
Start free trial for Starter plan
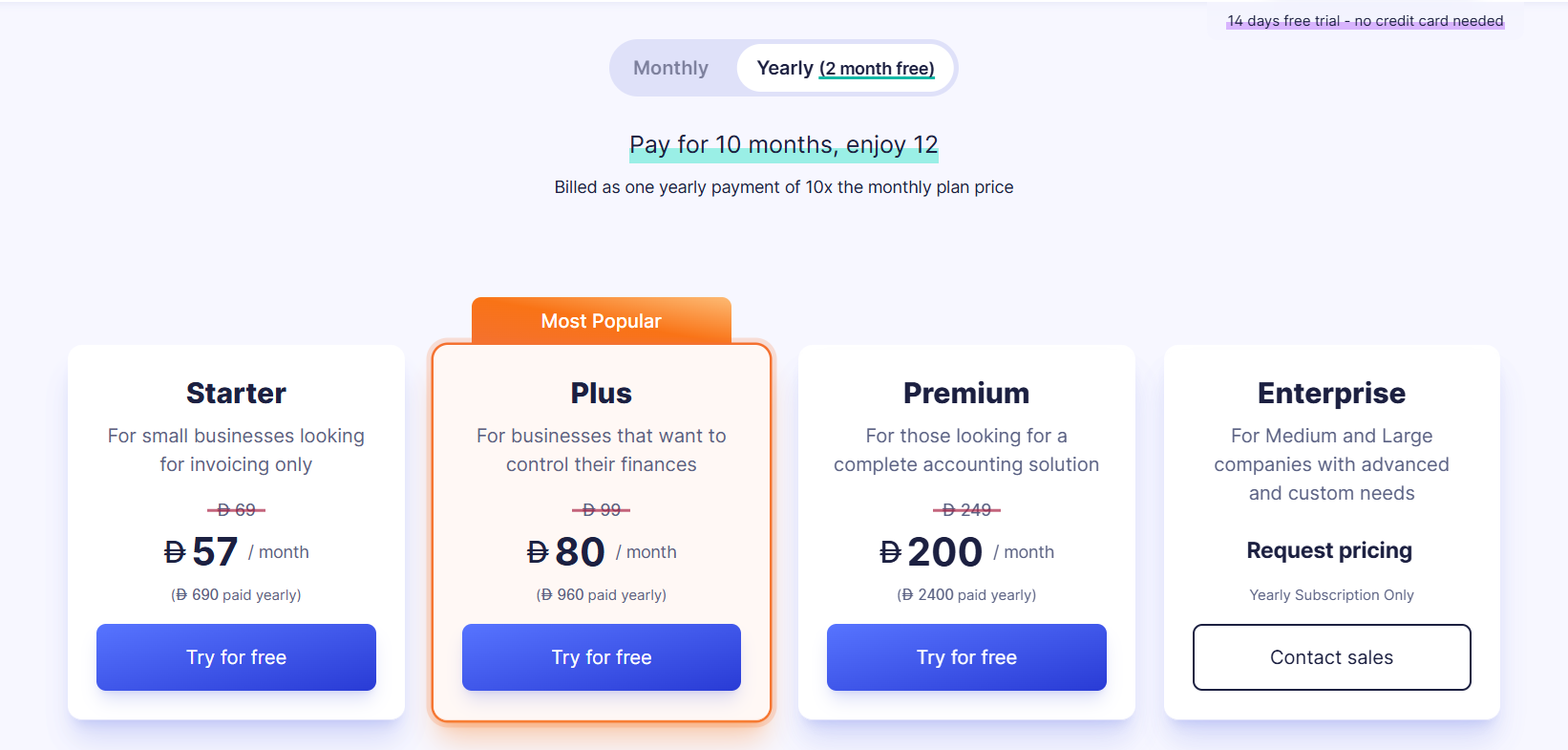236,657
